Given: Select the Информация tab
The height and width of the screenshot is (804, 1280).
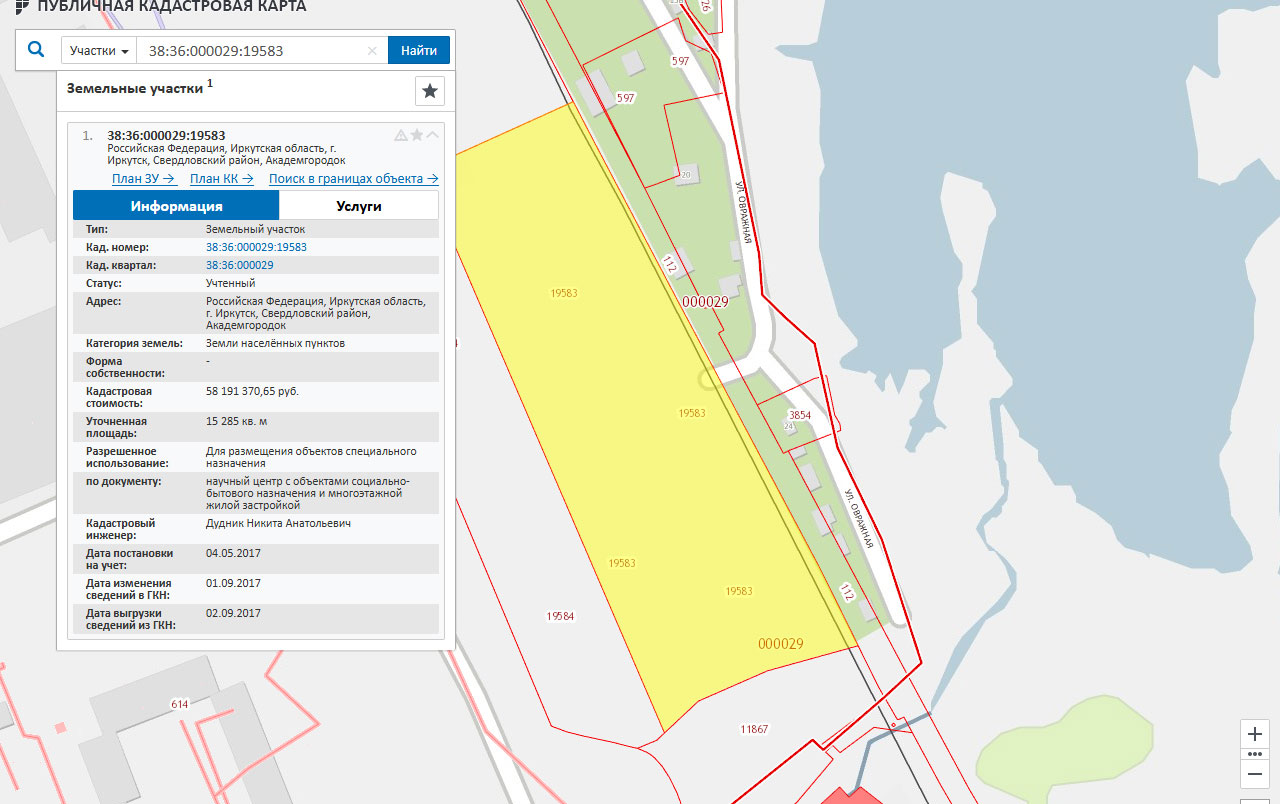Looking at the screenshot, I should click(x=176, y=206).
